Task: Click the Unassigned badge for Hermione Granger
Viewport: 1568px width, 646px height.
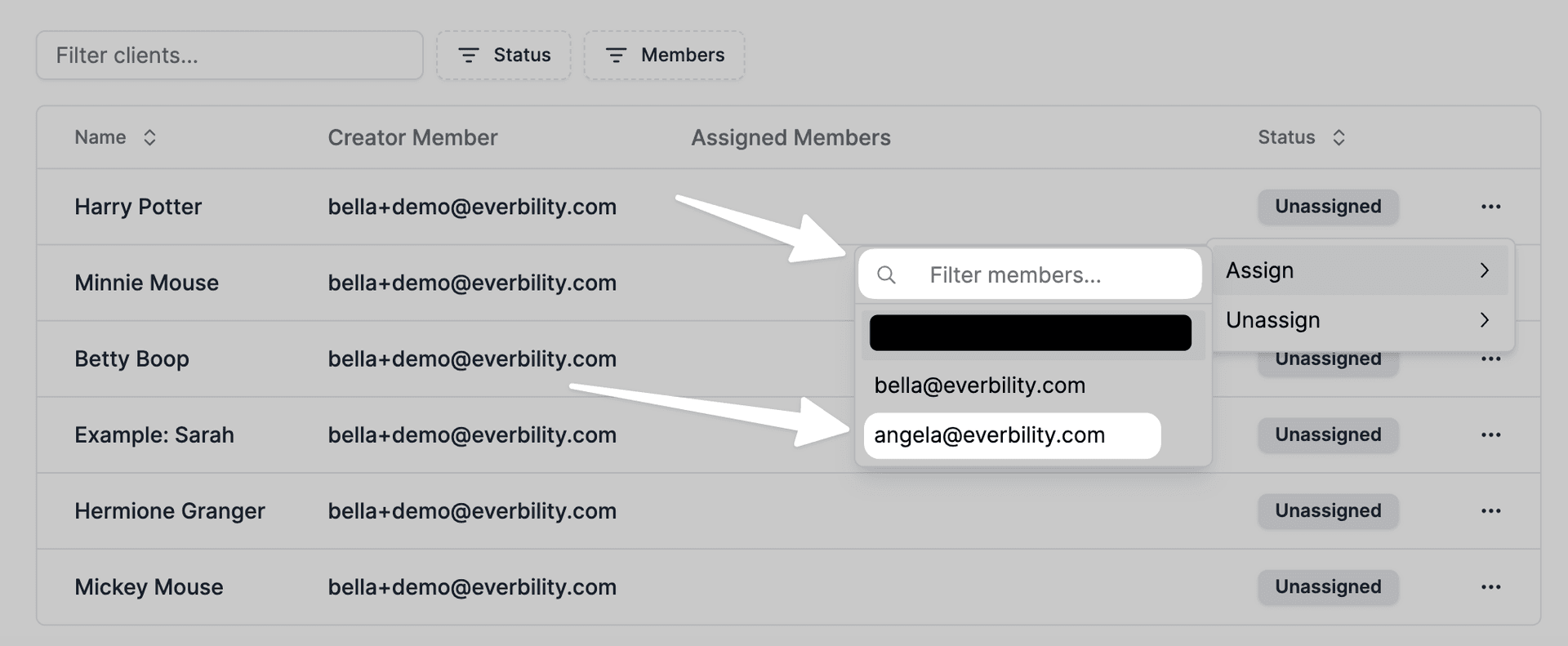Action: point(1328,510)
